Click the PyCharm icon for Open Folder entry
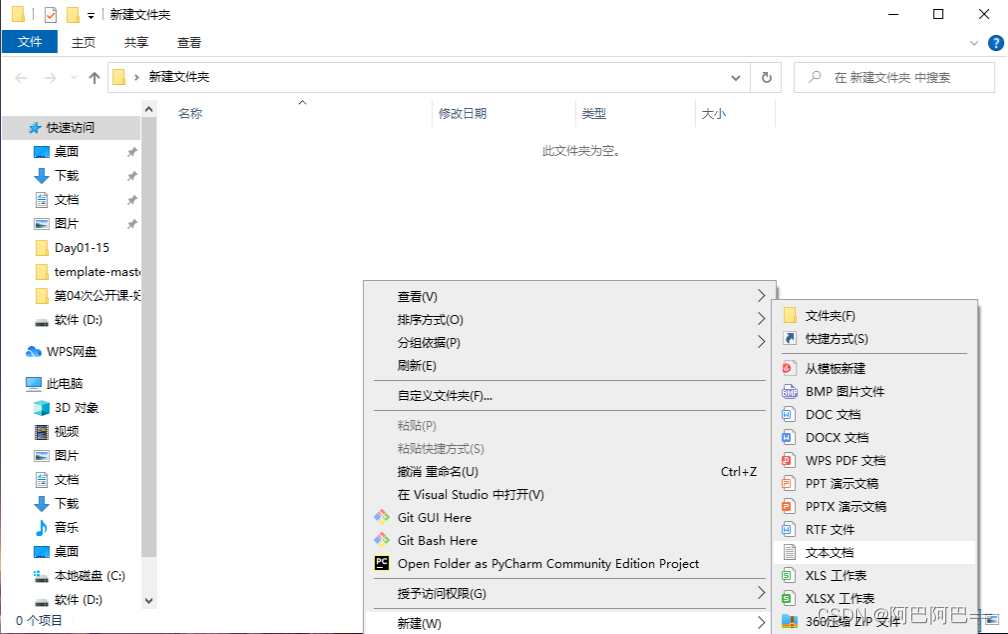The width and height of the screenshot is (1008, 634). tap(382, 563)
